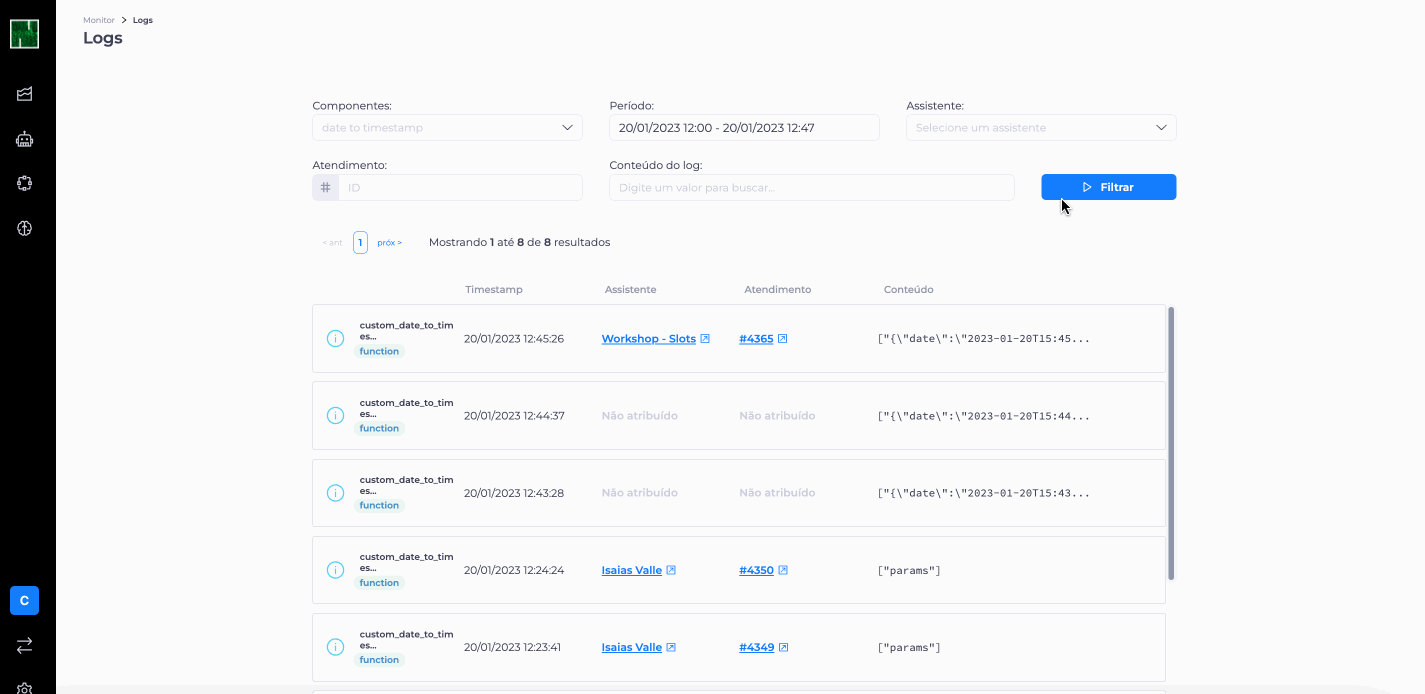
Task: Click the swap arrows icon in sidebar
Action: point(25,646)
